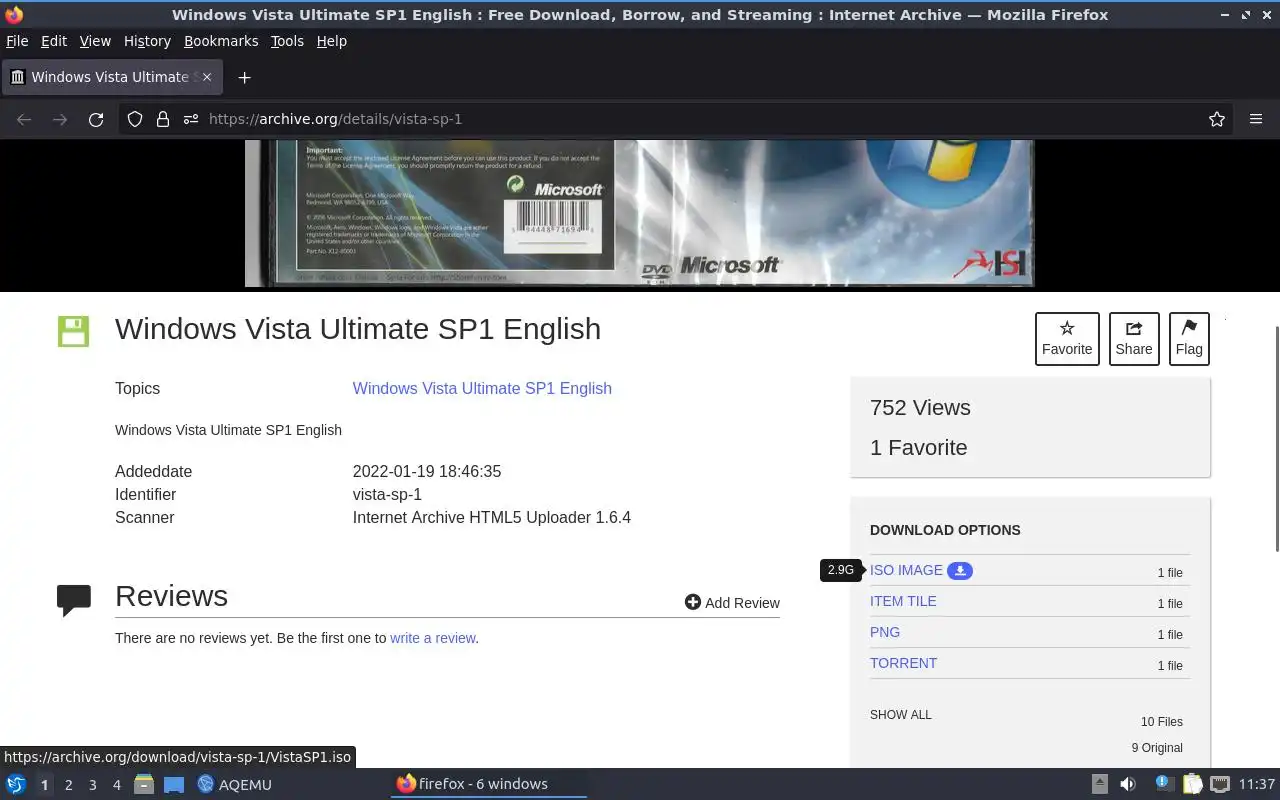This screenshot has width=1280, height=800.
Task: Open the volume speaker tray icon
Action: [x=1128, y=784]
